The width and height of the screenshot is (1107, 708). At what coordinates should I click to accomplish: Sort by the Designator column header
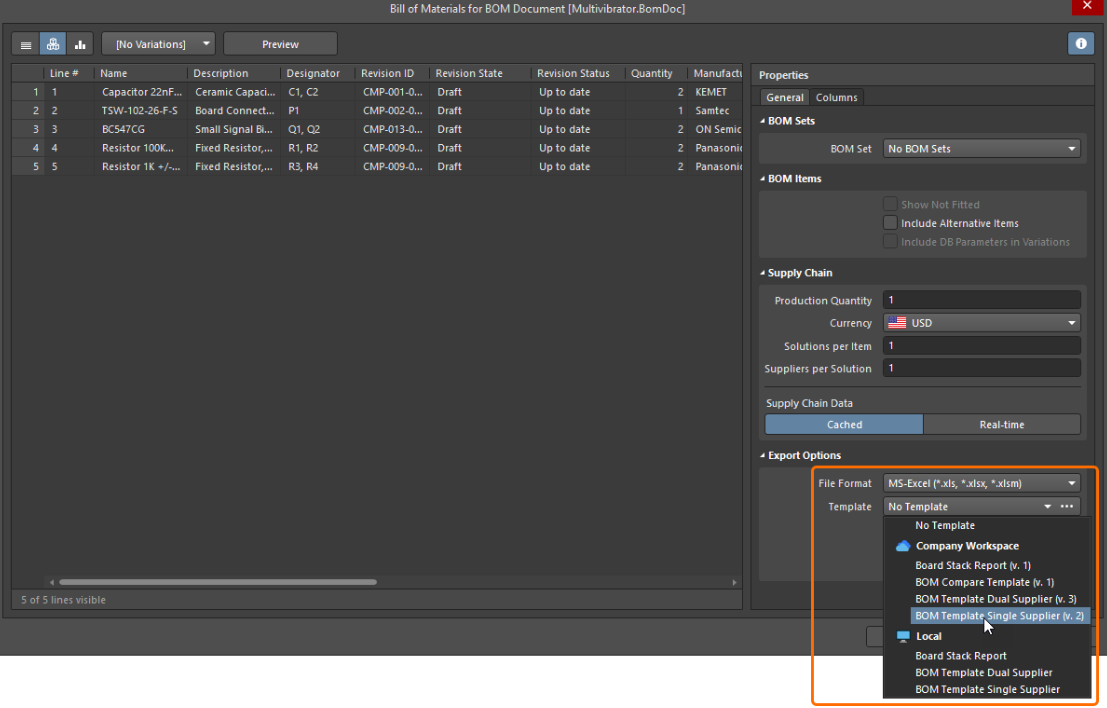tap(313, 73)
